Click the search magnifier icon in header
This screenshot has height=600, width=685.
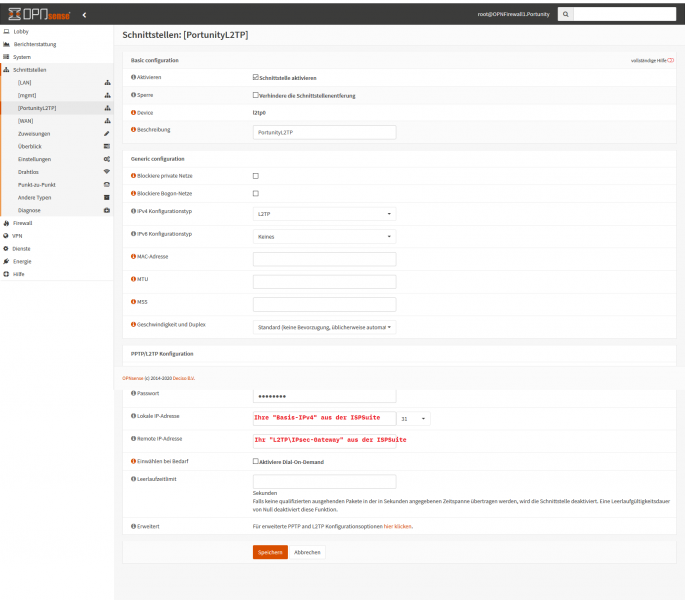coord(565,15)
